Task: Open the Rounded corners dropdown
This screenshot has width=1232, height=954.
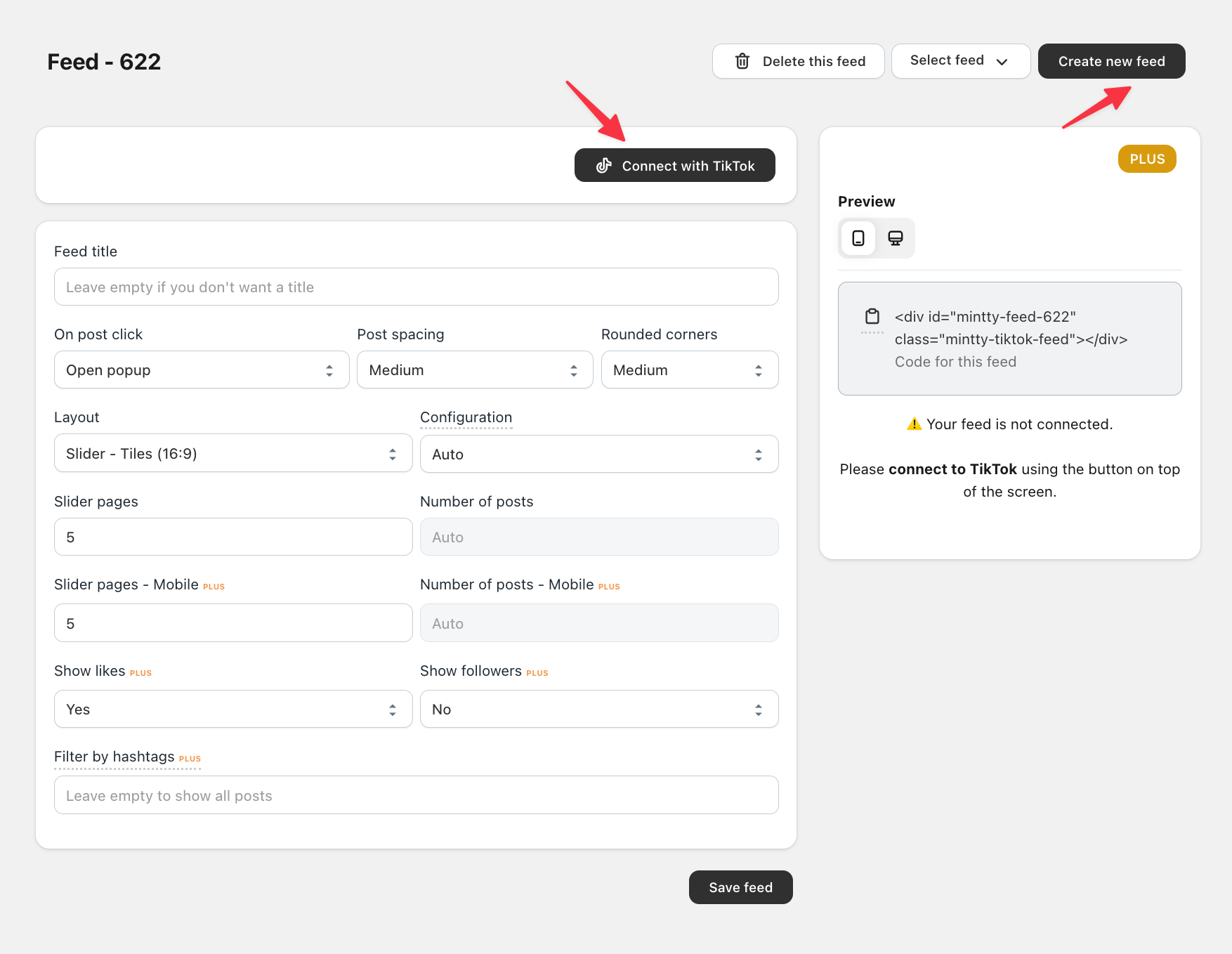Action: (x=690, y=370)
